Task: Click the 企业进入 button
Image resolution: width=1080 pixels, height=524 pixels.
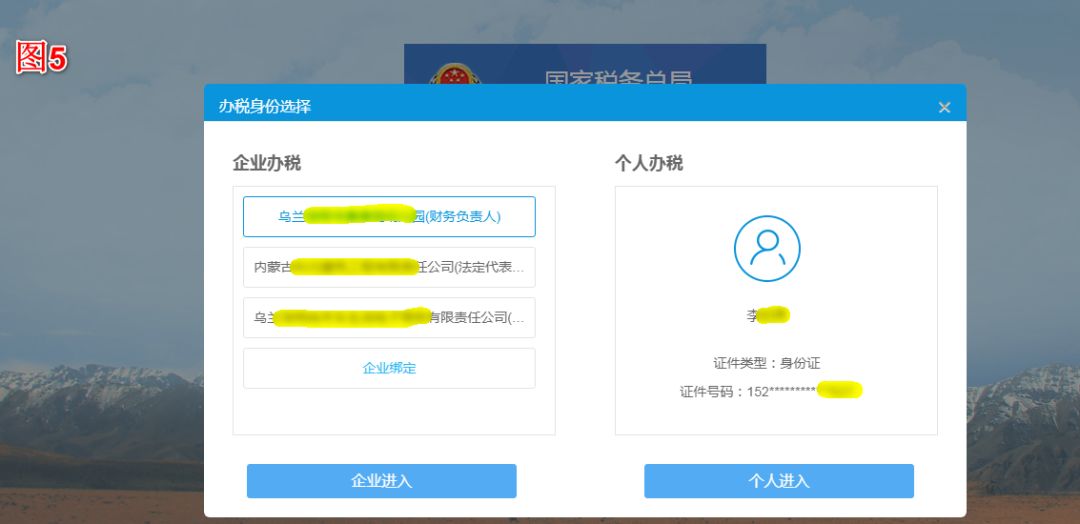Action: point(382,481)
